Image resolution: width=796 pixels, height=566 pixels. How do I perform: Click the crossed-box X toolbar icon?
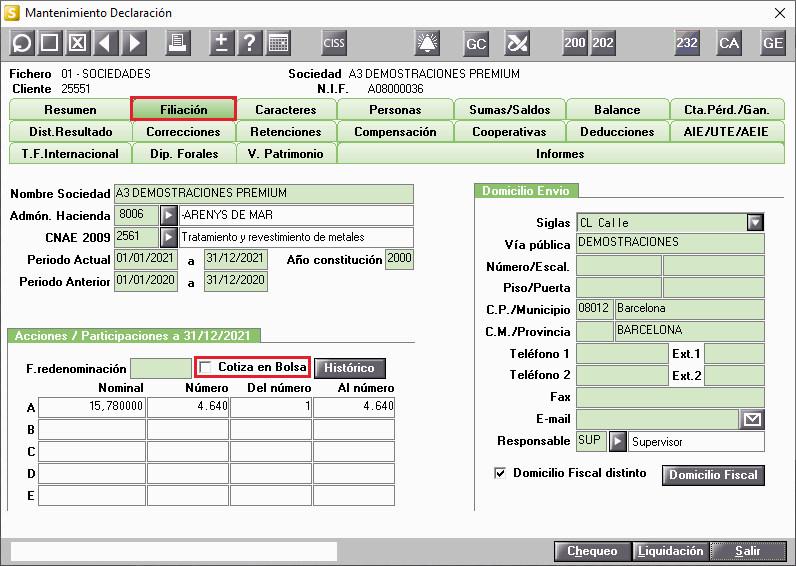(78, 43)
